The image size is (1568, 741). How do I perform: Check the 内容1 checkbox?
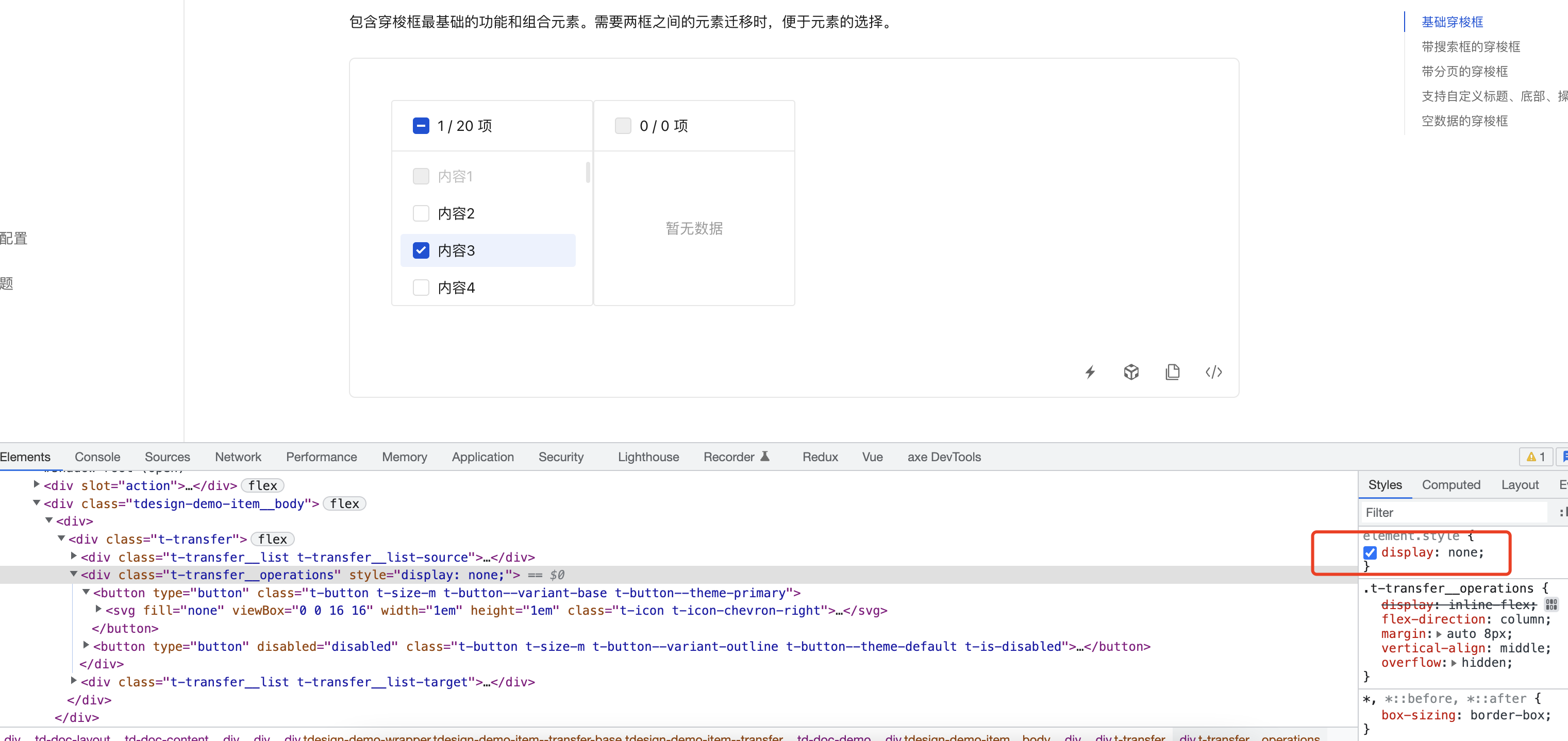click(421, 176)
